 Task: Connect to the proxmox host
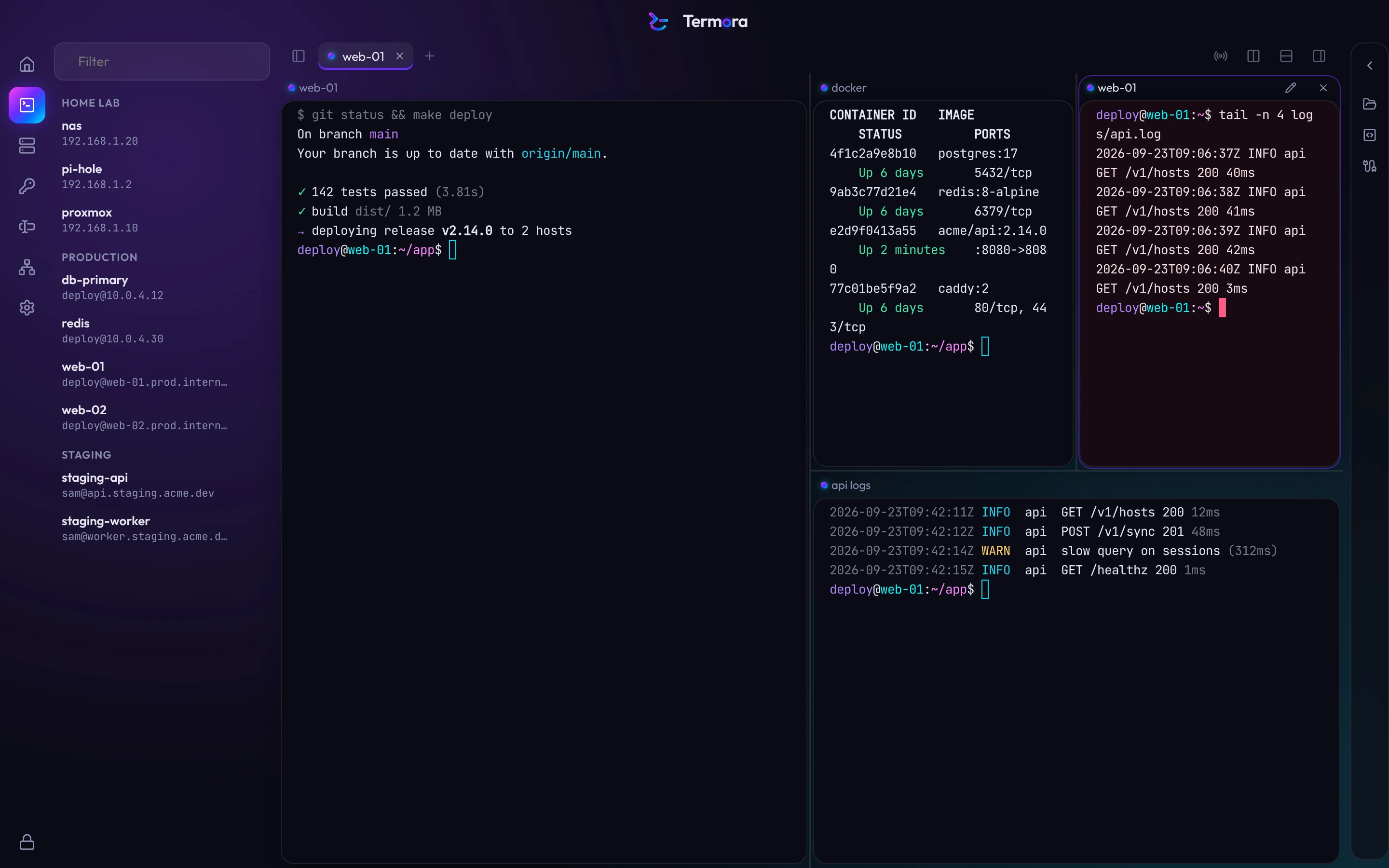(162, 220)
